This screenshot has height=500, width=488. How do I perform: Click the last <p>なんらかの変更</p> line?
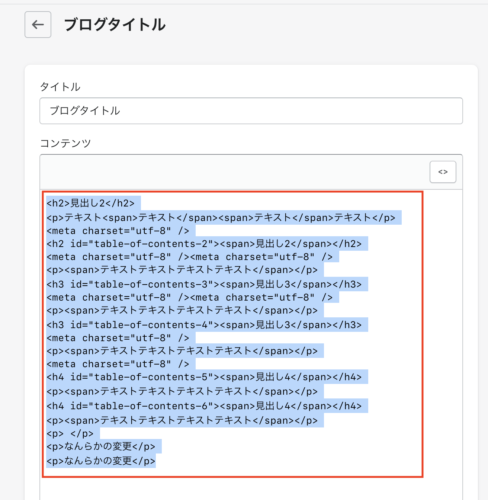tap(101, 461)
